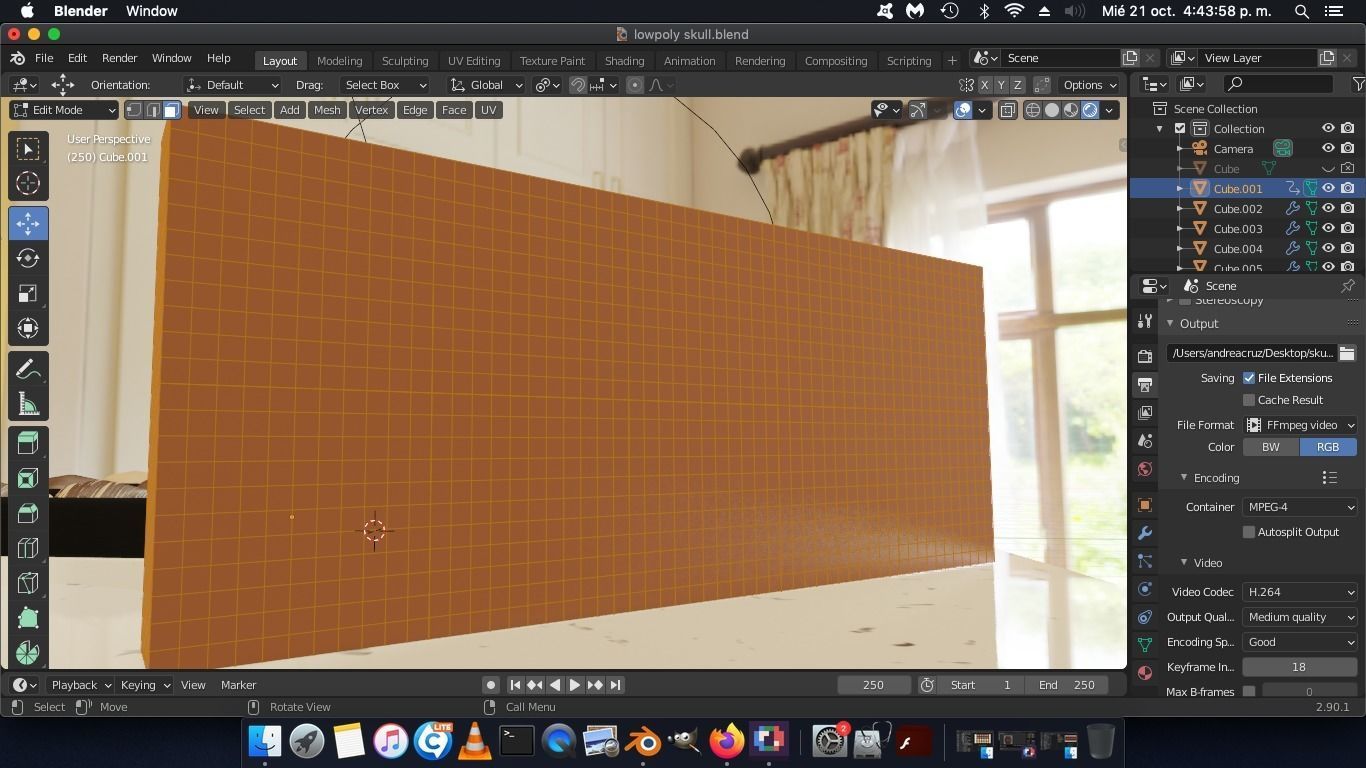Hide Cube.002 with its eye icon
The image size is (1366, 768).
click(x=1328, y=209)
